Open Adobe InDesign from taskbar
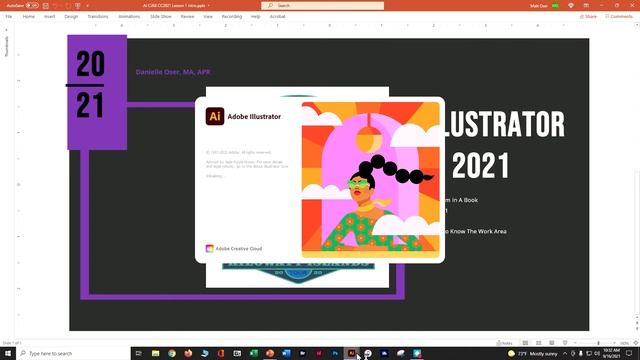The image size is (640, 360). click(x=319, y=353)
